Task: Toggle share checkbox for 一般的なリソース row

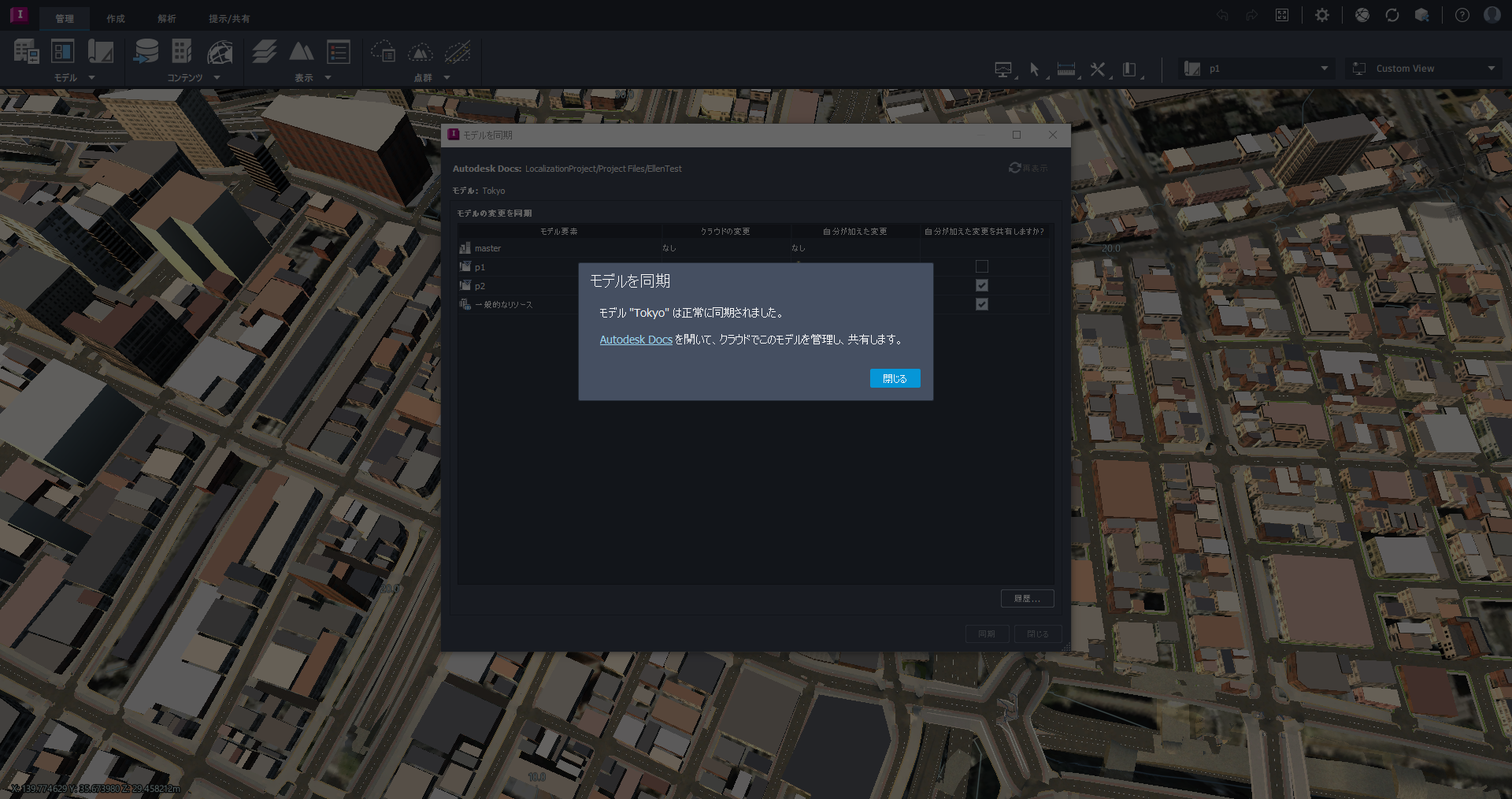Action: click(x=982, y=304)
